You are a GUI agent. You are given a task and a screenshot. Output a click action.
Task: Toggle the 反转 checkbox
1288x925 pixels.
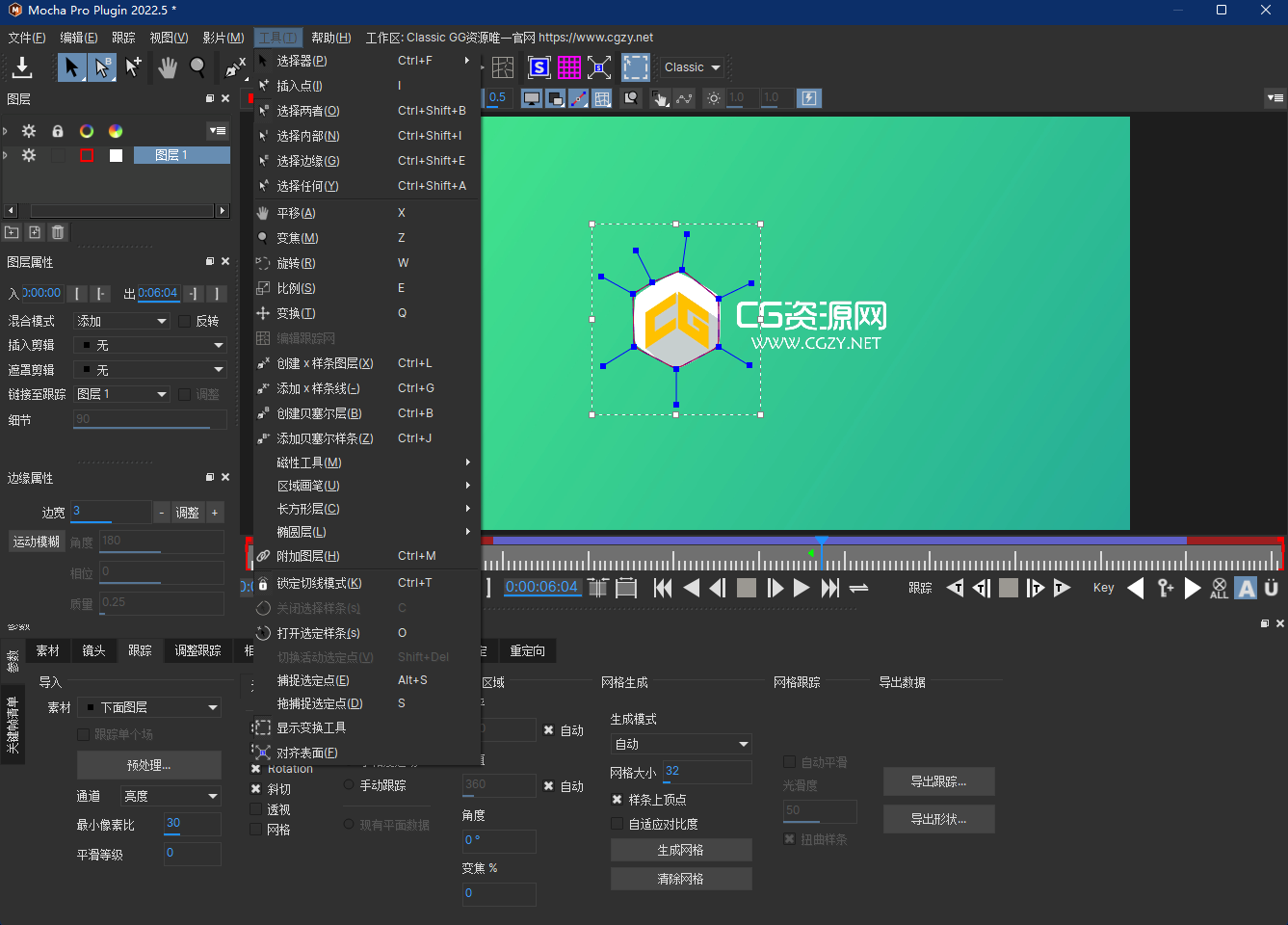pyautogui.click(x=184, y=321)
